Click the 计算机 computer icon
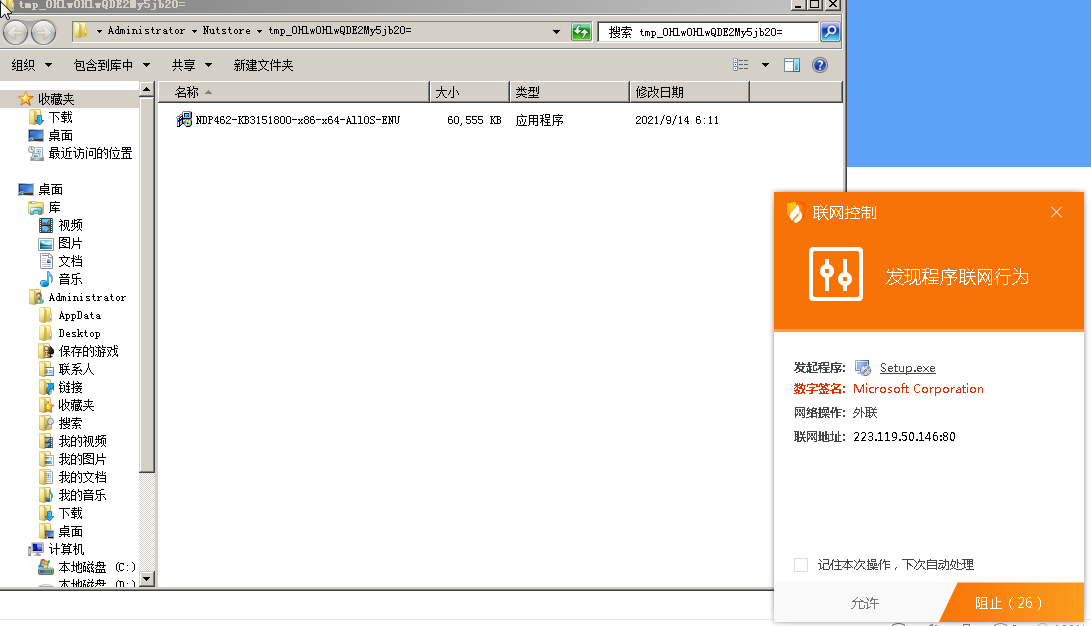Image resolution: width=1091 pixels, height=626 pixels. coord(36,549)
